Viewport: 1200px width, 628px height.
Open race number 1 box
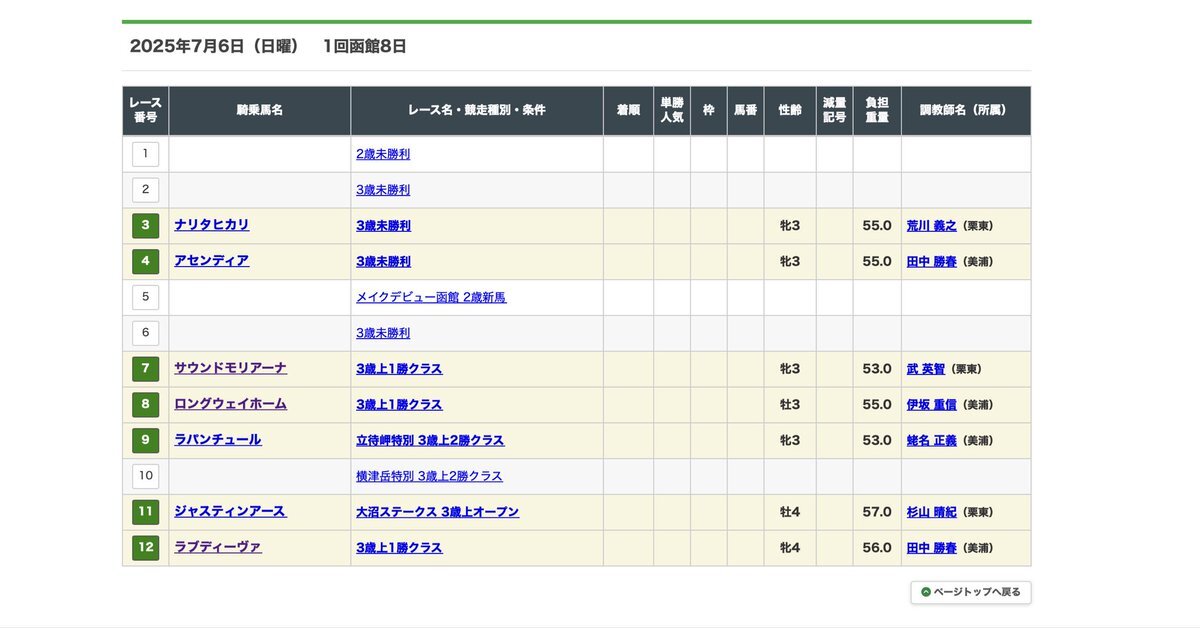click(x=145, y=154)
